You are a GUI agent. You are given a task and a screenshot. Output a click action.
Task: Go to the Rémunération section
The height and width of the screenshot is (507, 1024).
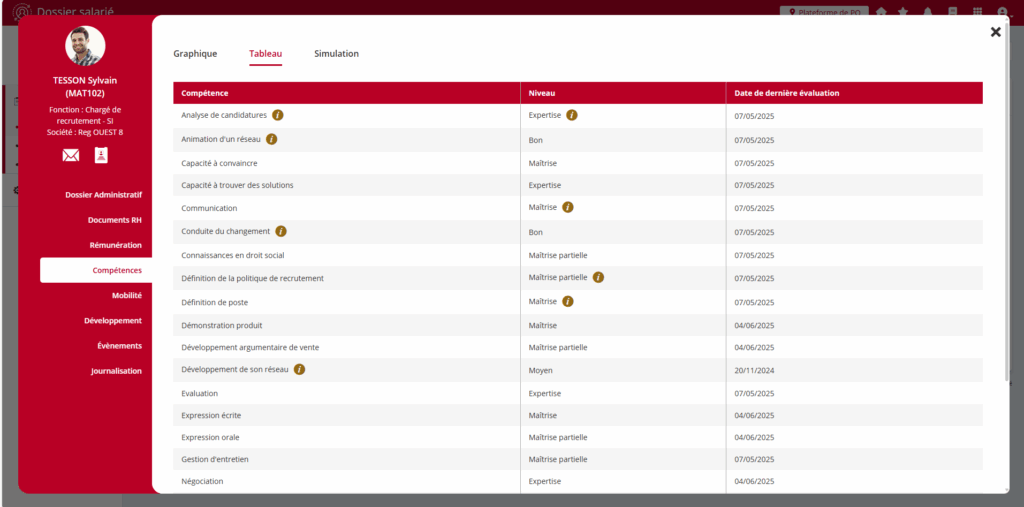click(x=113, y=245)
